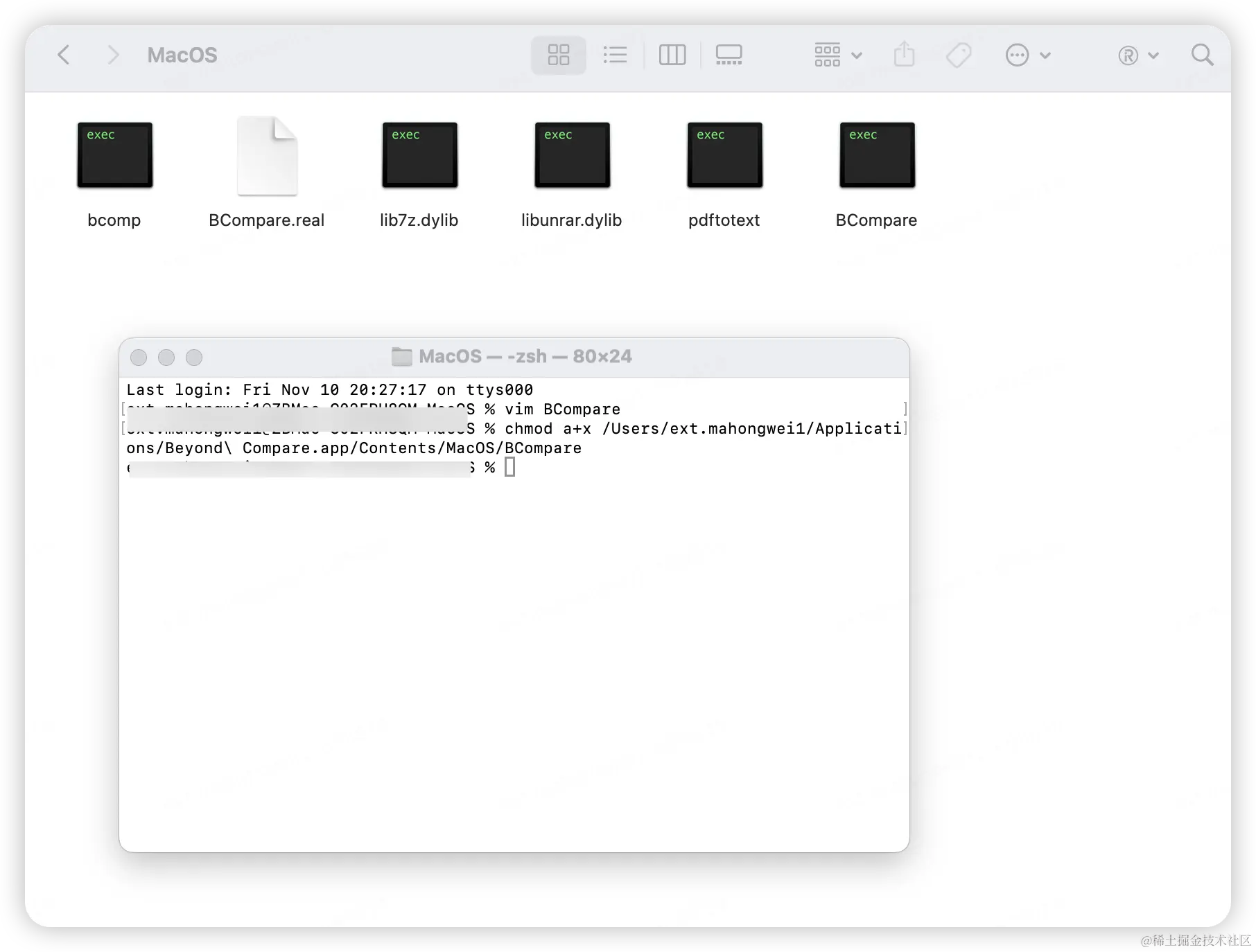Switch Finder to gallery view
Screen dimensions: 1256x952
pyautogui.click(x=729, y=55)
